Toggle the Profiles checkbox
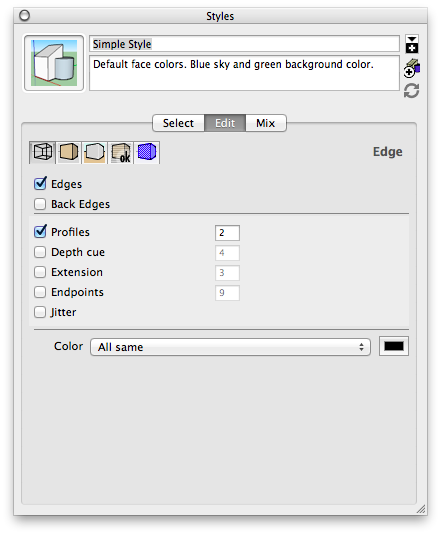The image size is (441, 535). point(40,231)
